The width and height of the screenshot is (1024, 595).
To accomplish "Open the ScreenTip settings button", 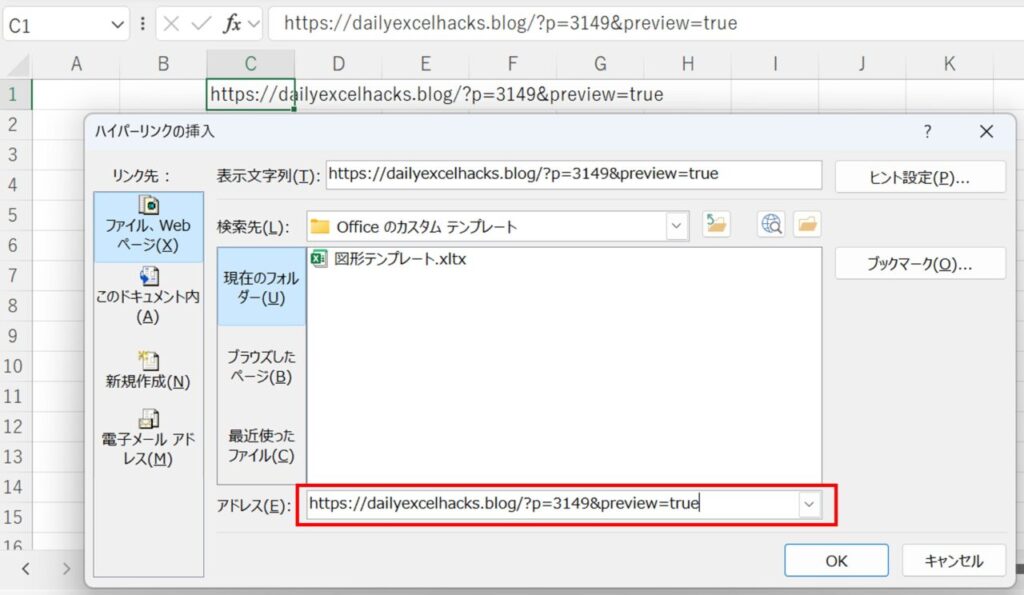I will [x=920, y=177].
